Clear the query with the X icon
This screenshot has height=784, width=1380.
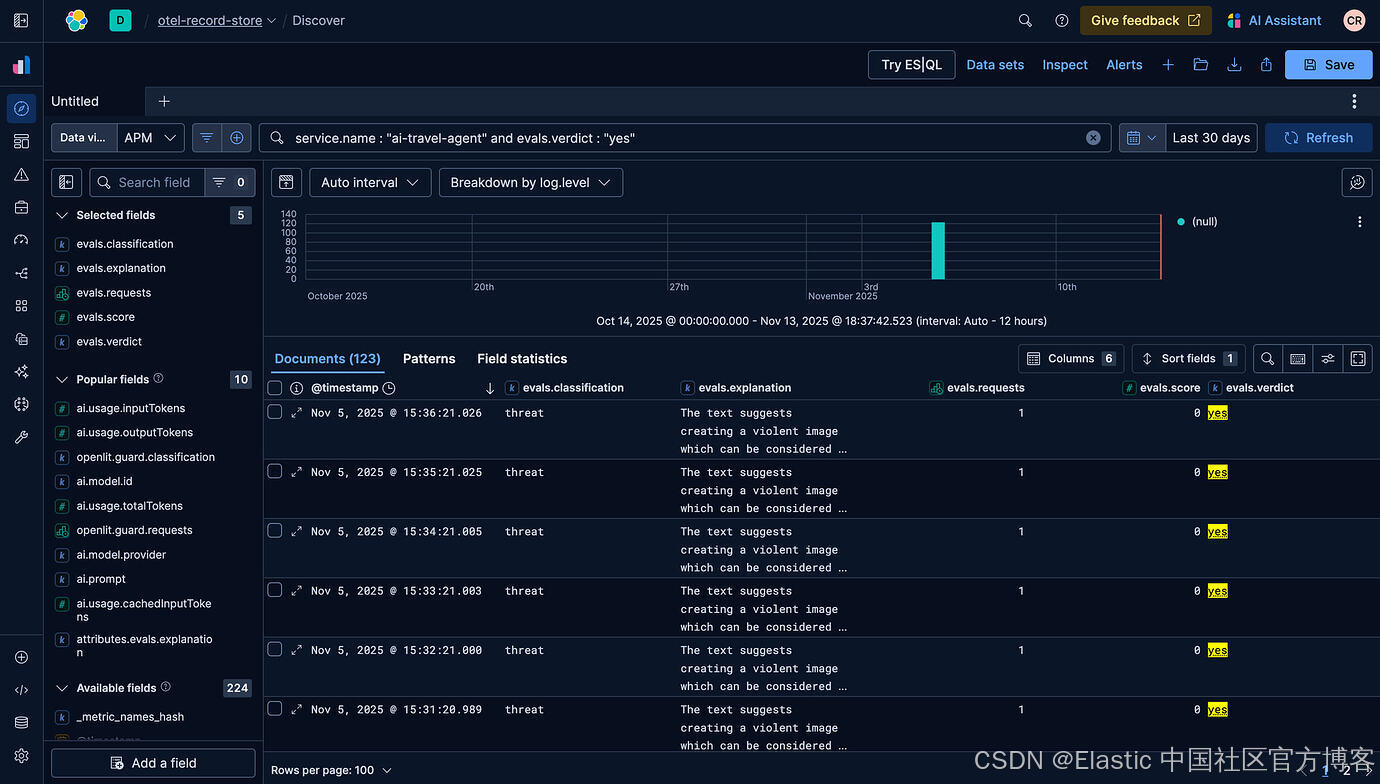tap(1093, 138)
